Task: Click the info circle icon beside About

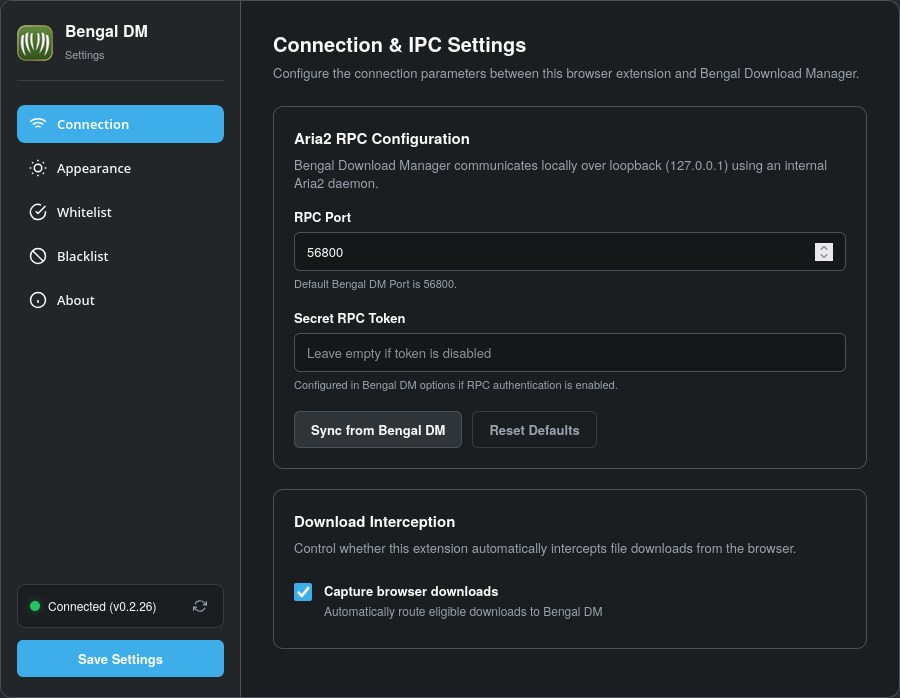Action: click(38, 300)
